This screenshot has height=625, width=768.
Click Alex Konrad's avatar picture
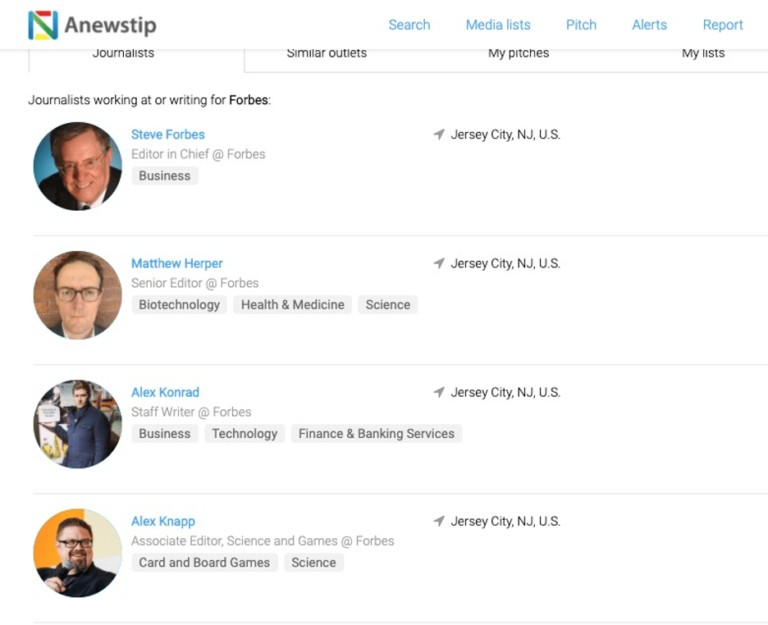(77, 424)
